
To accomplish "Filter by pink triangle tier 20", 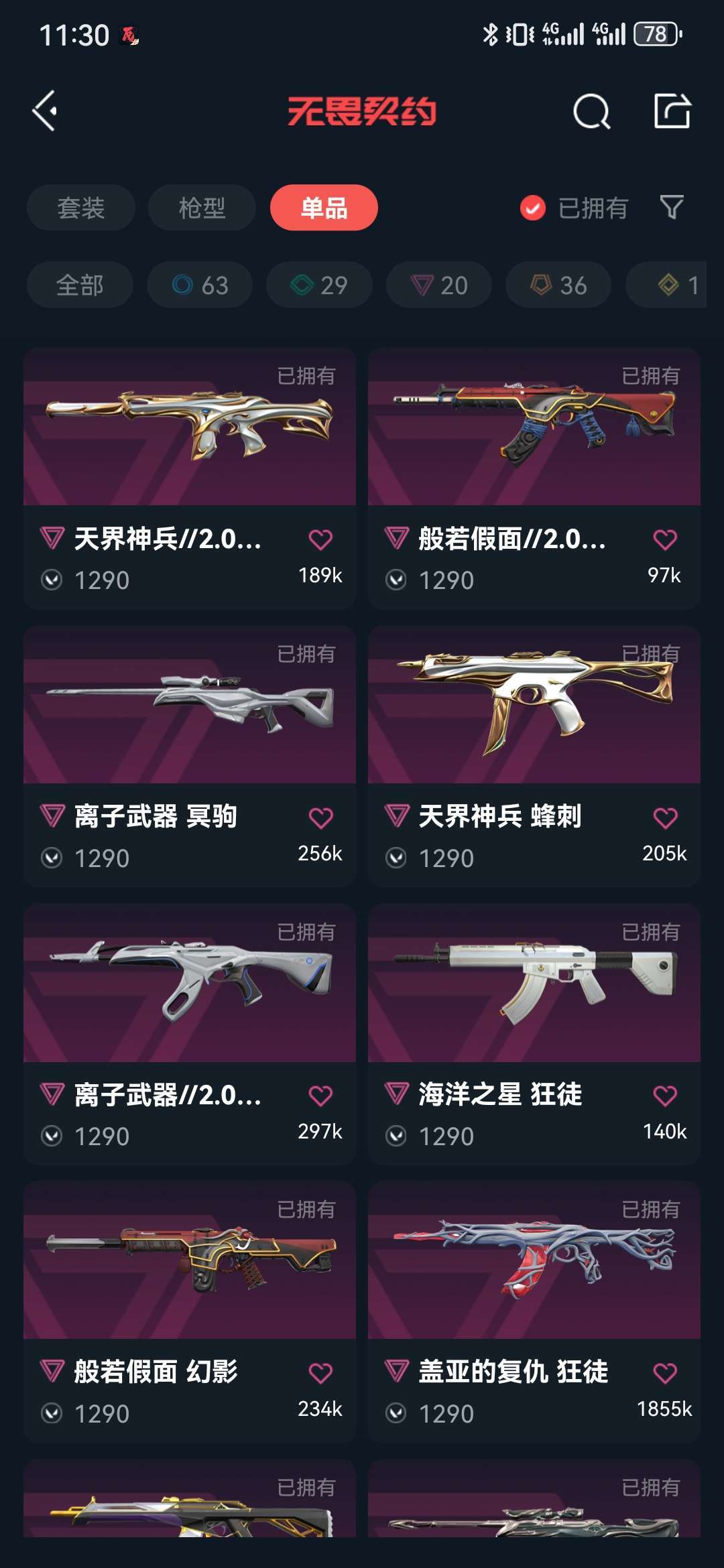I will (438, 285).
